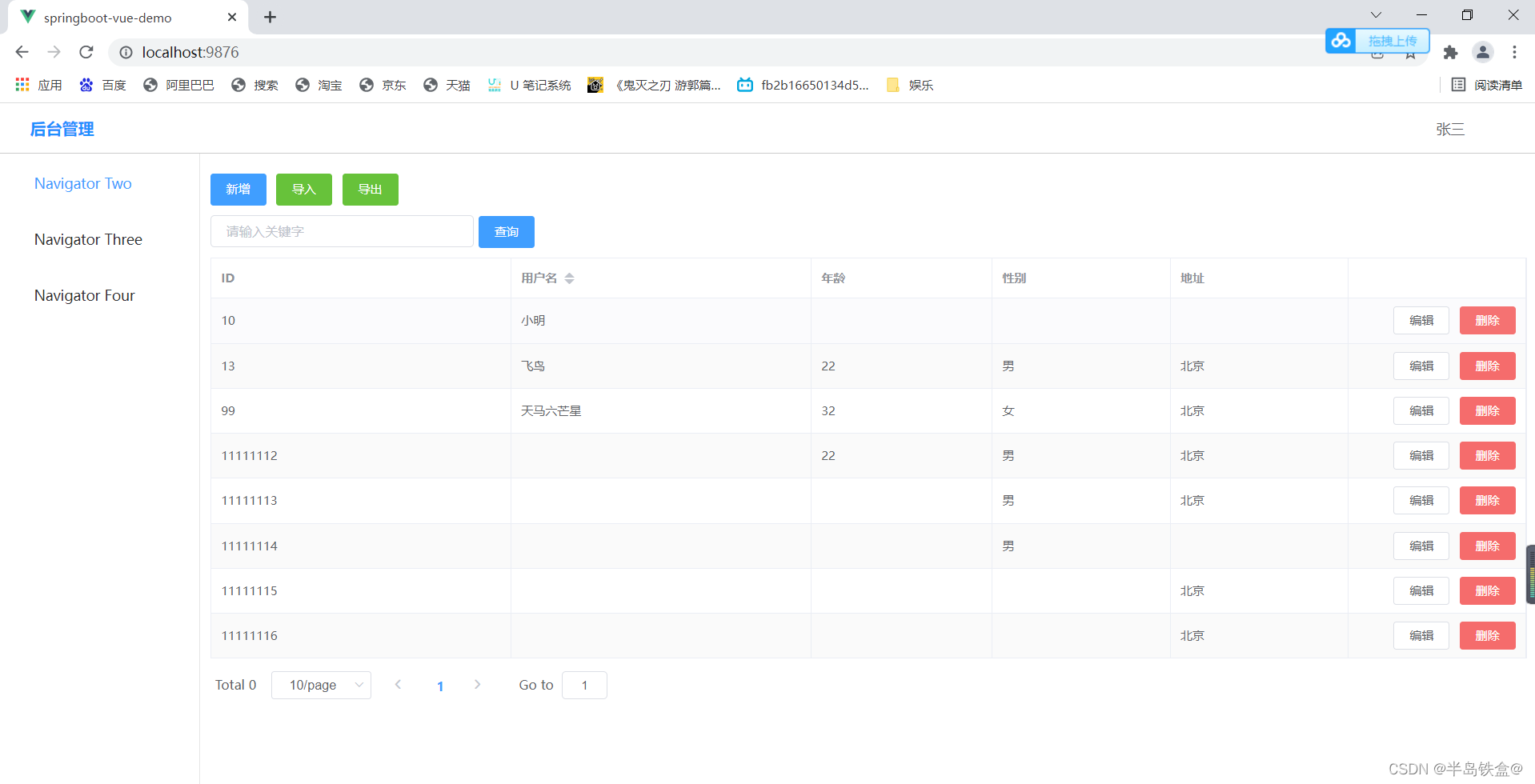Delete the row with ID 11111114
The image size is (1535, 784).
1488,546
